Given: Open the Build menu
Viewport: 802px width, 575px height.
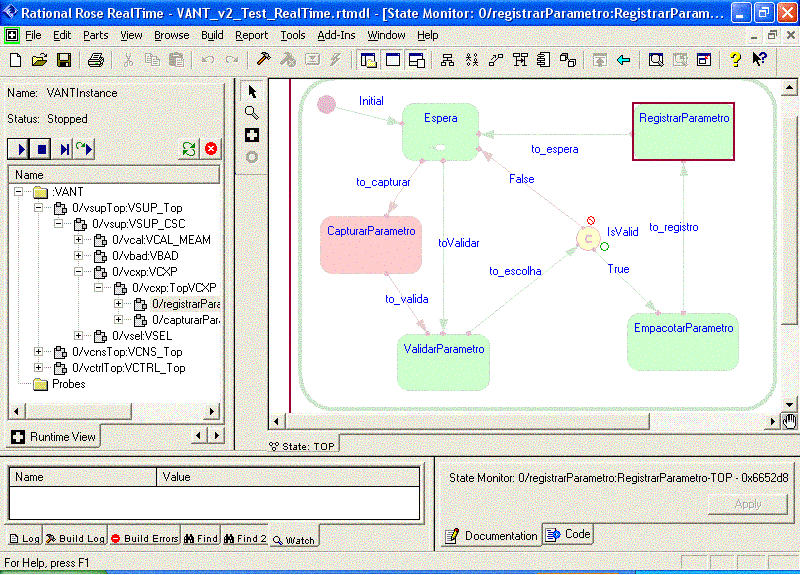Looking at the screenshot, I should (x=212, y=35).
